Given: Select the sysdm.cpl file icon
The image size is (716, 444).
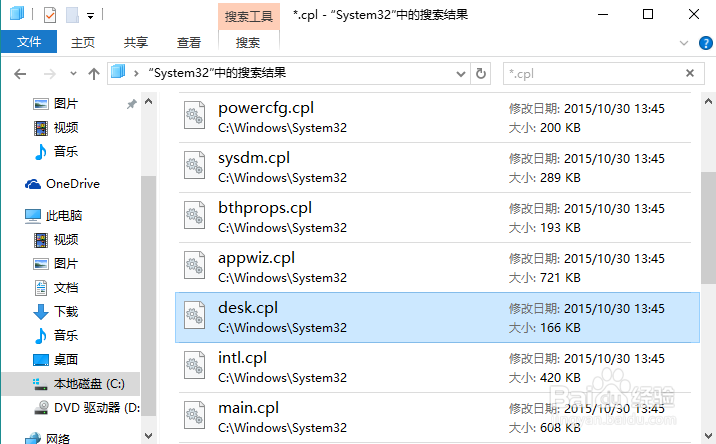Looking at the screenshot, I should 194,165.
